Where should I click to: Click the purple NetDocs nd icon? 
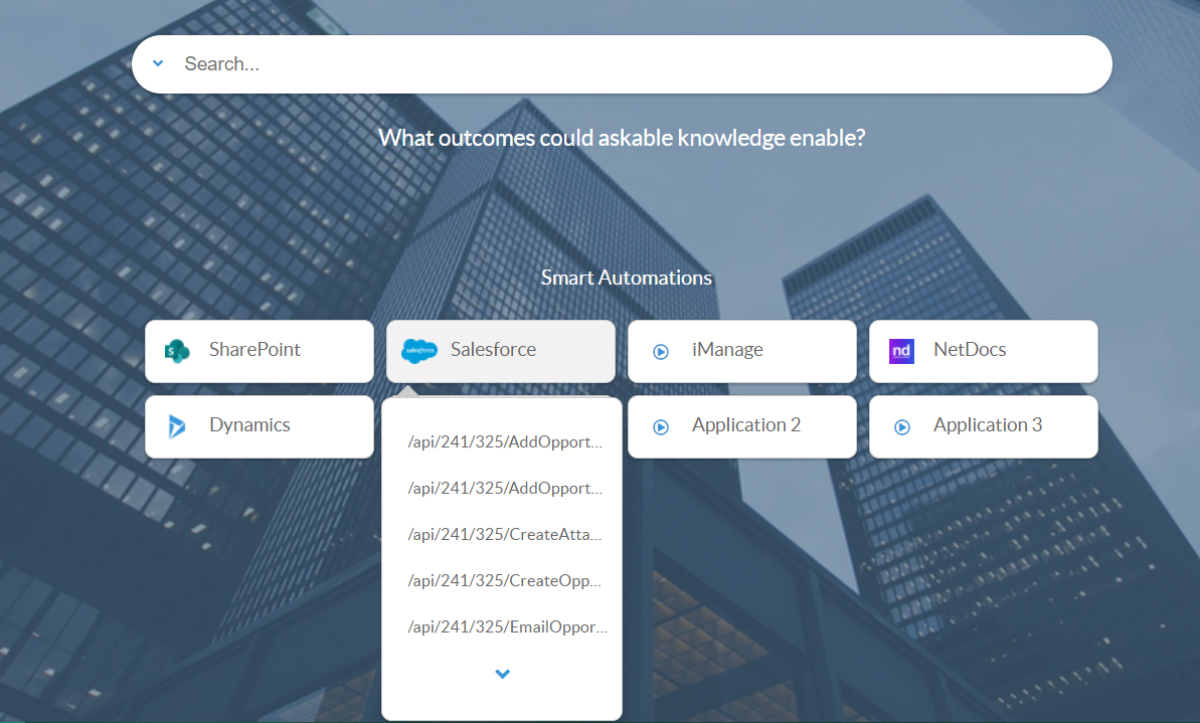(901, 351)
